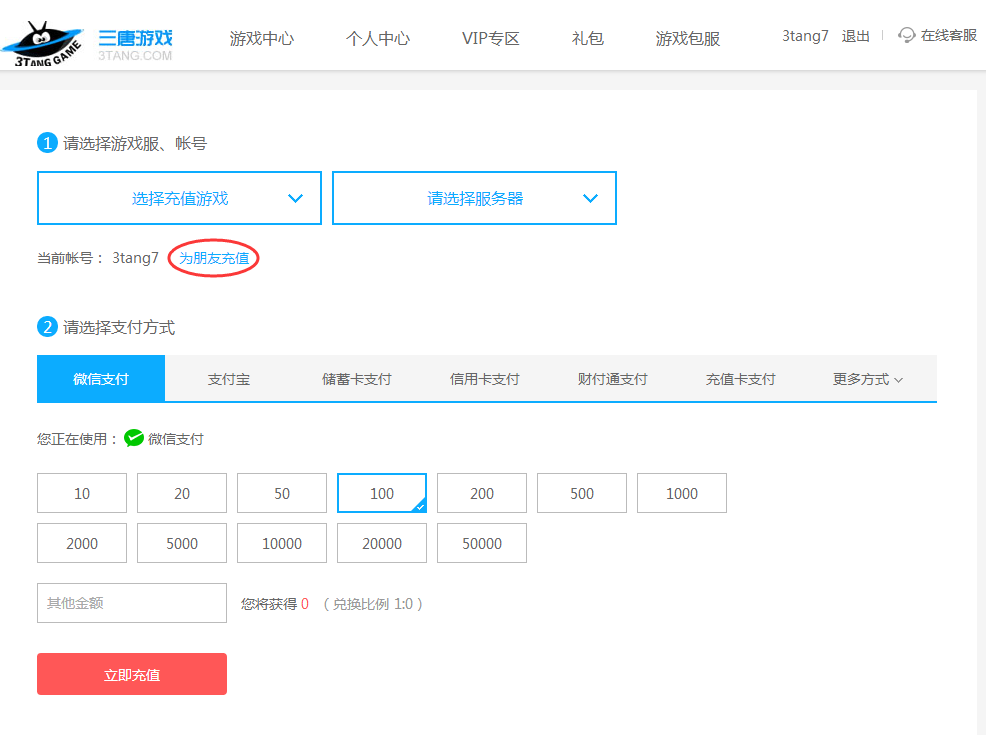This screenshot has height=735, width=986.
Task: Go to 游戏包服 page
Action: 687,38
